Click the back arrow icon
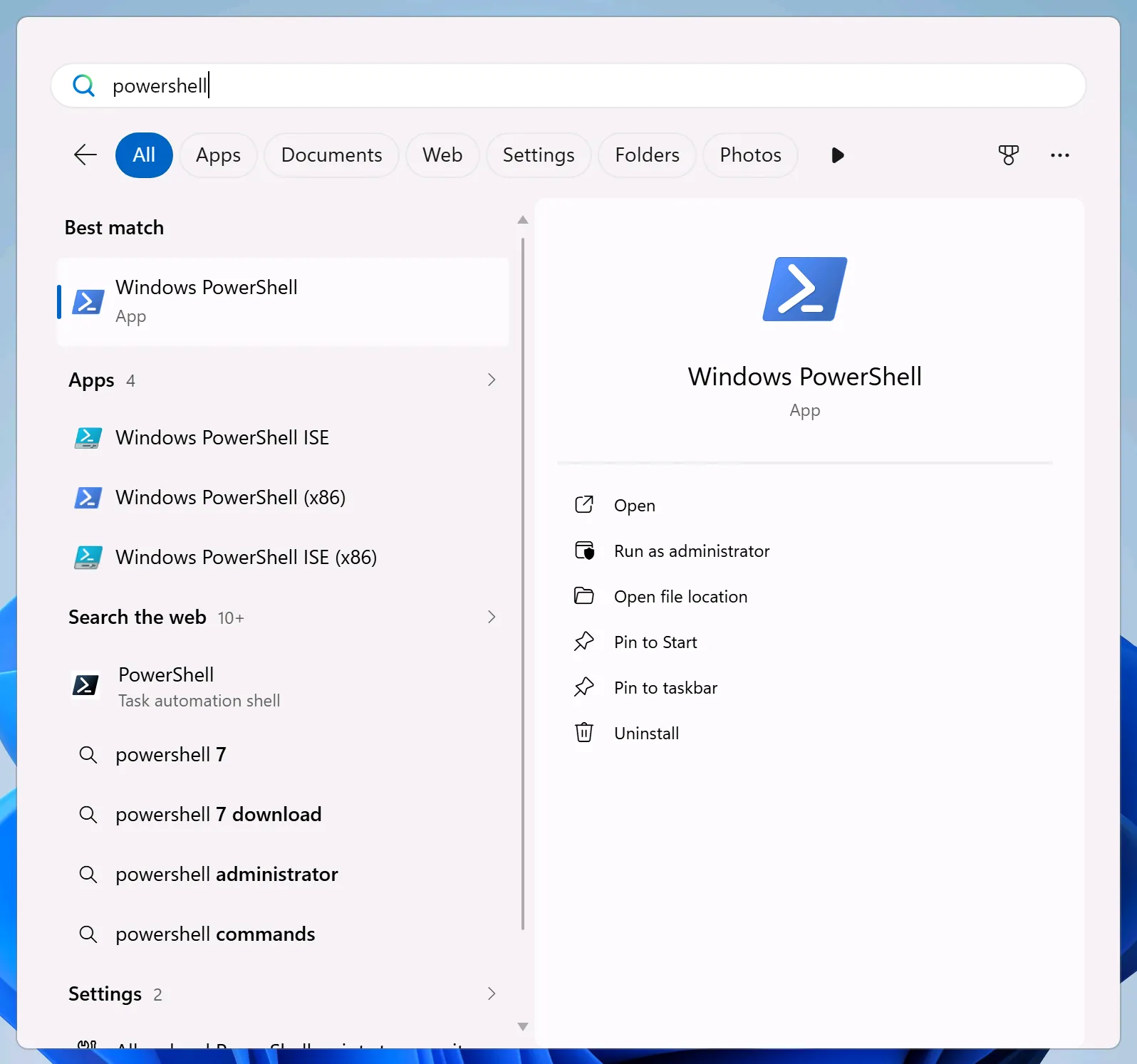This screenshot has width=1137, height=1064. pyautogui.click(x=85, y=155)
